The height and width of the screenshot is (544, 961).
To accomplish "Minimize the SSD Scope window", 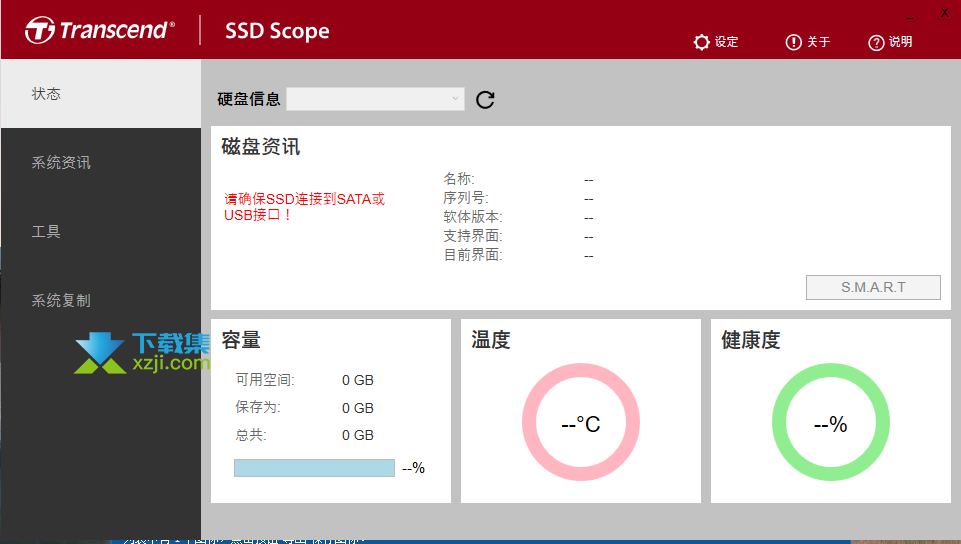I will 910,18.
